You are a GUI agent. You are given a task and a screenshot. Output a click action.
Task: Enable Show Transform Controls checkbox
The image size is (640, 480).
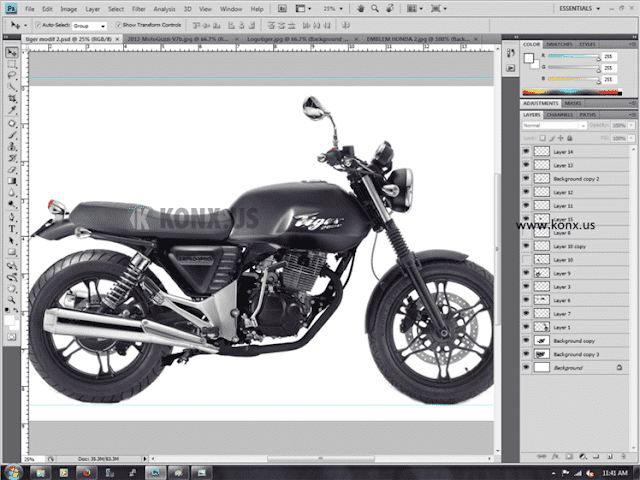[x=118, y=25]
